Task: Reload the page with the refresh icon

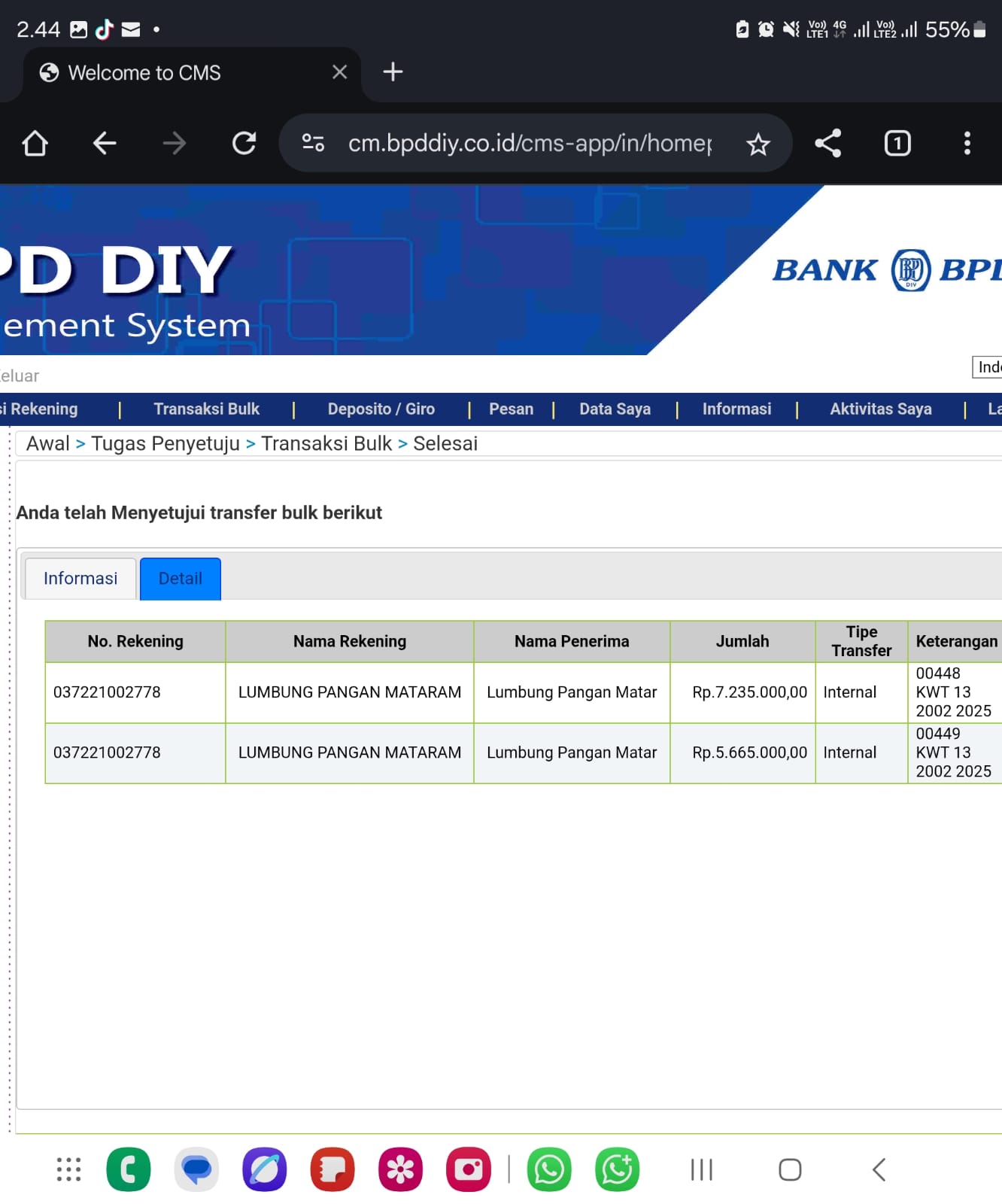Action: [x=244, y=143]
